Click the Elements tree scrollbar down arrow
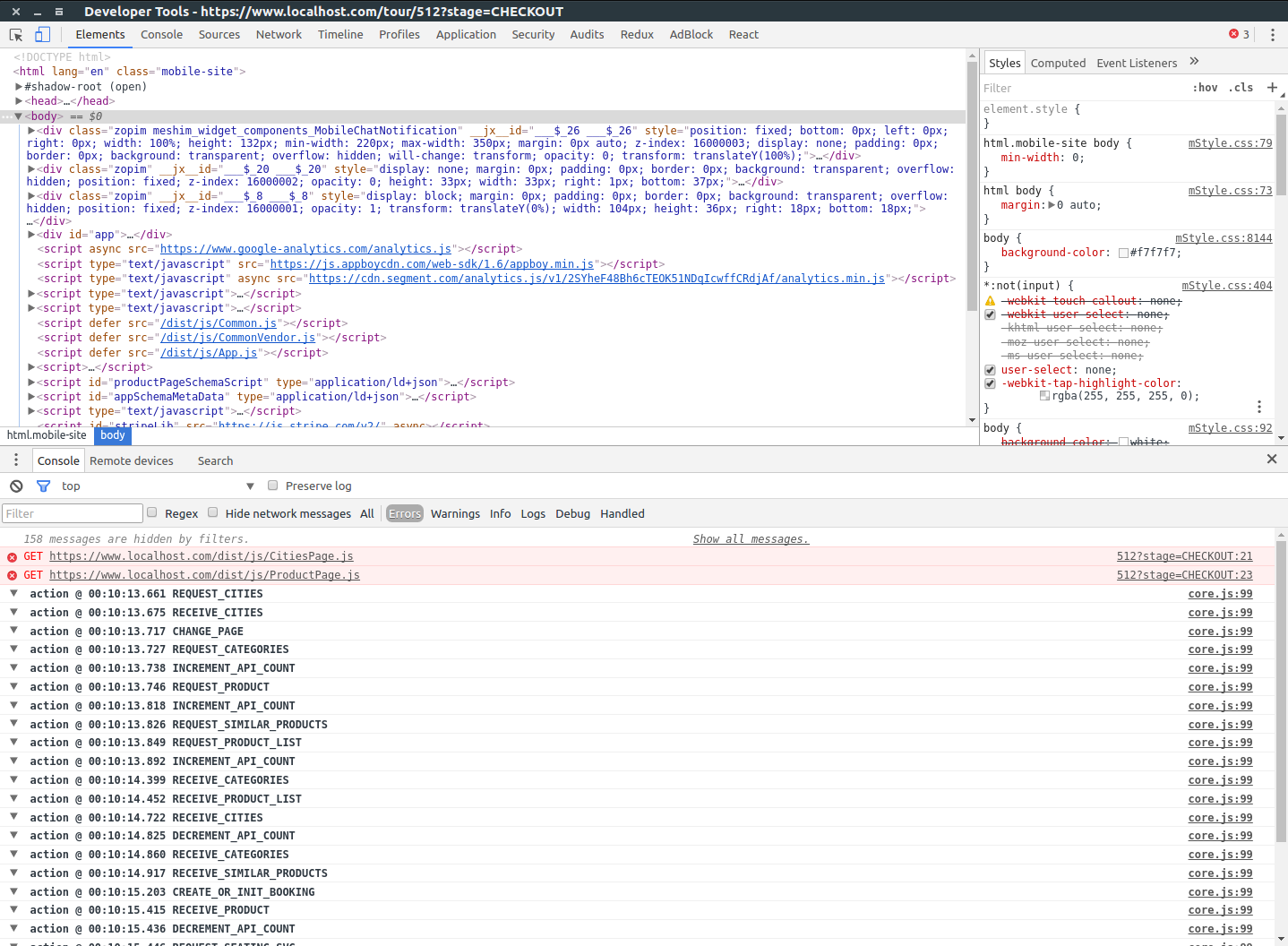Screen dimensions: 1288x946 tap(972, 420)
